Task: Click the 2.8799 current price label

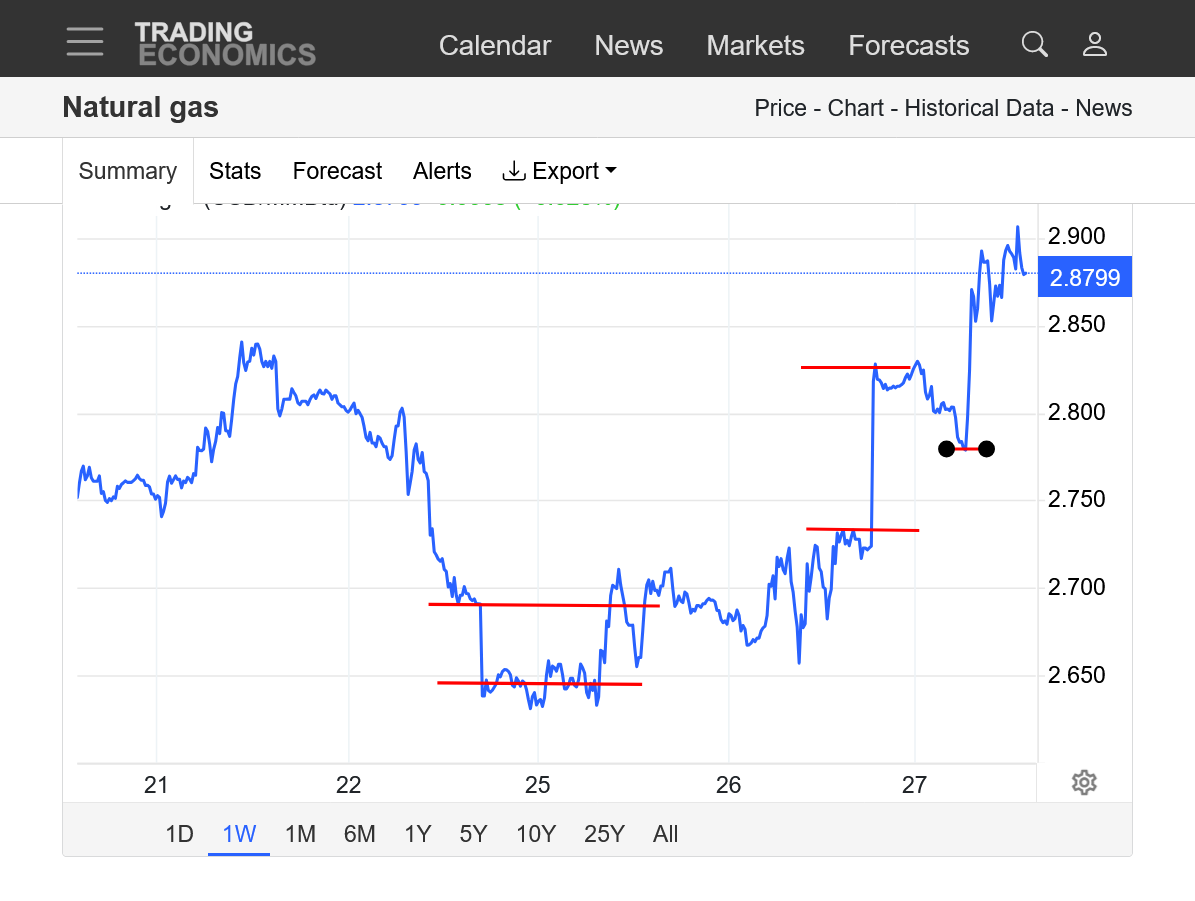Action: tap(1085, 278)
